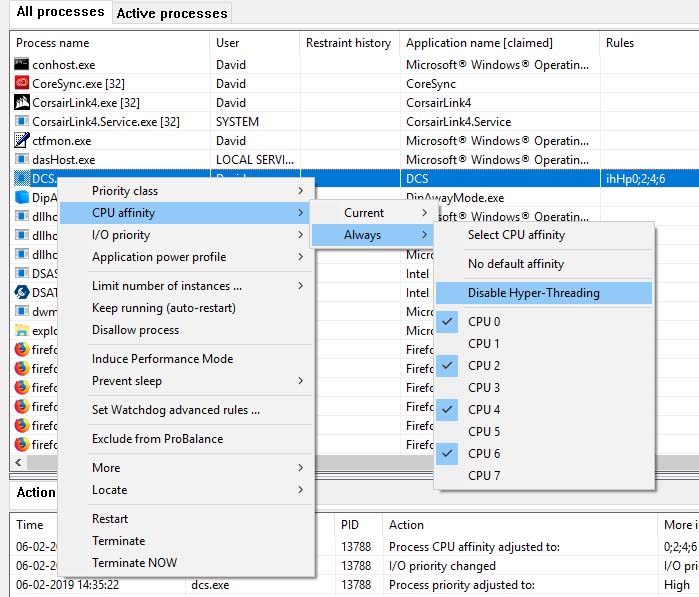
Task: Click the Action column header in log
Action: click(x=520, y=525)
